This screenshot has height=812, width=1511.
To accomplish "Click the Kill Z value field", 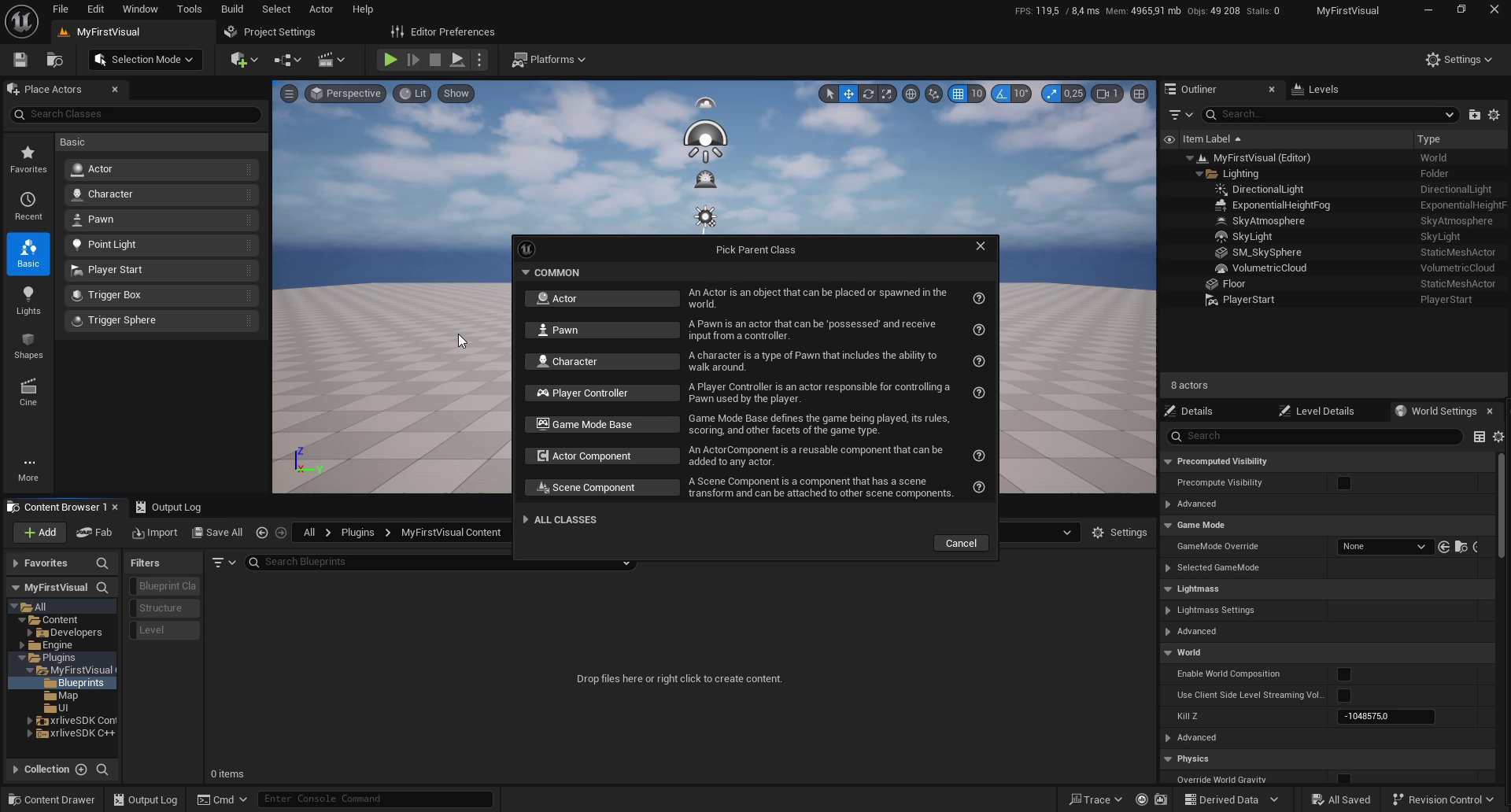I will click(x=1386, y=717).
